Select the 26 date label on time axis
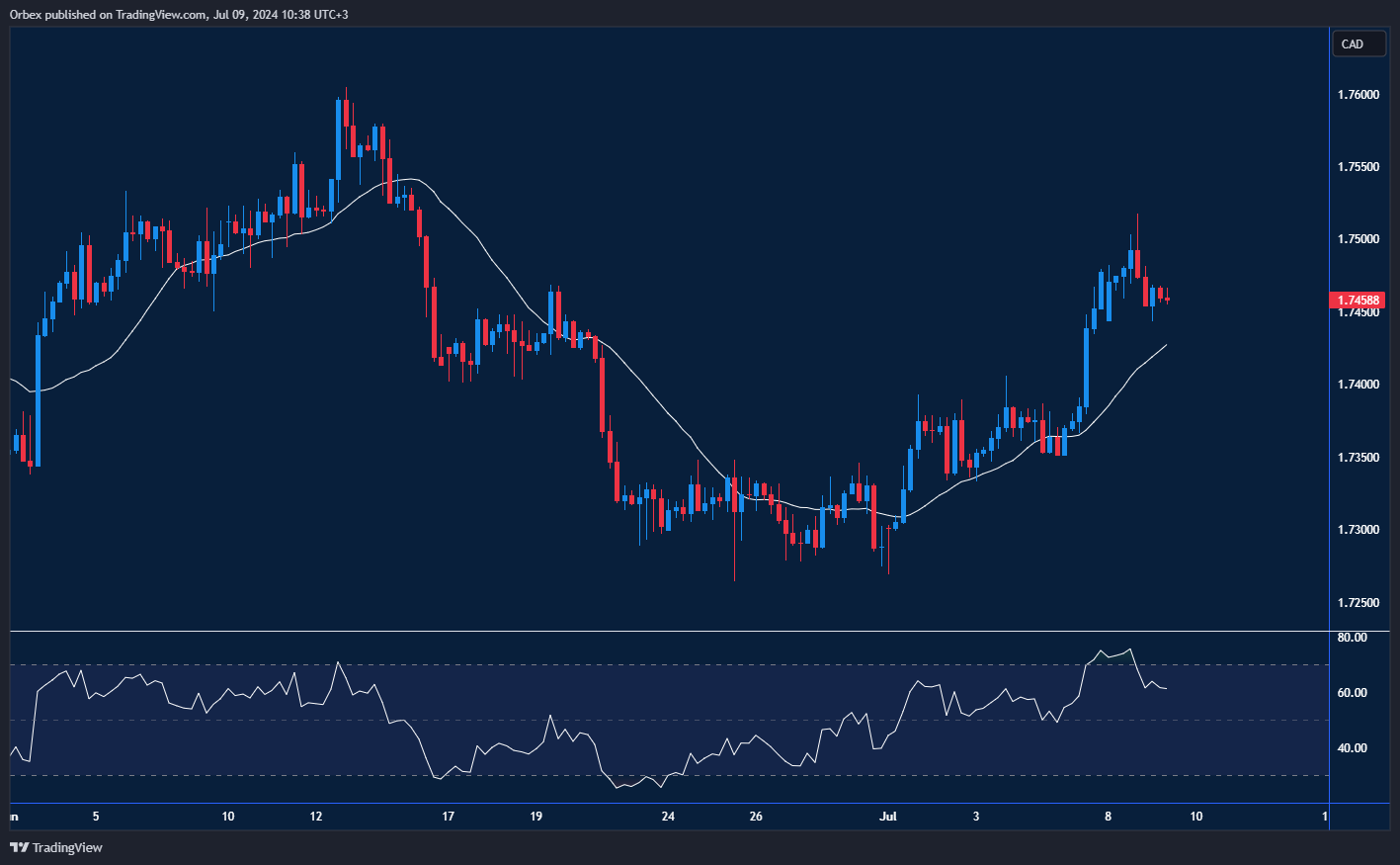The image size is (1400, 865). [x=757, y=817]
